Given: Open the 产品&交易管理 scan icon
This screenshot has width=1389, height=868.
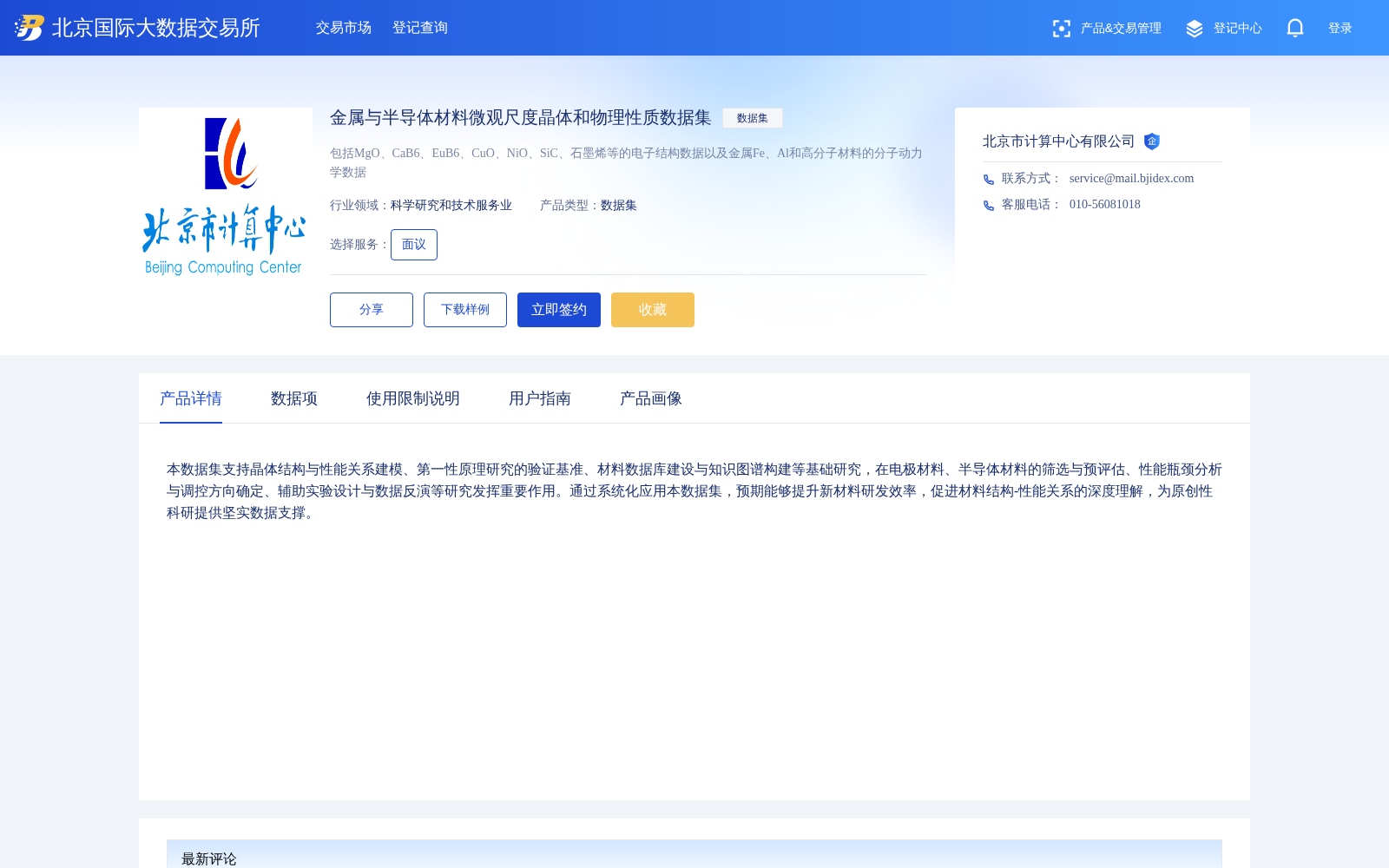Looking at the screenshot, I should click(x=1061, y=29).
